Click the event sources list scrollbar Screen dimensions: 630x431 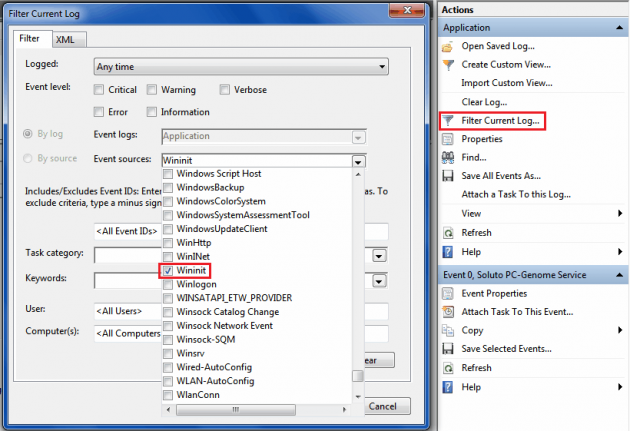click(x=358, y=280)
